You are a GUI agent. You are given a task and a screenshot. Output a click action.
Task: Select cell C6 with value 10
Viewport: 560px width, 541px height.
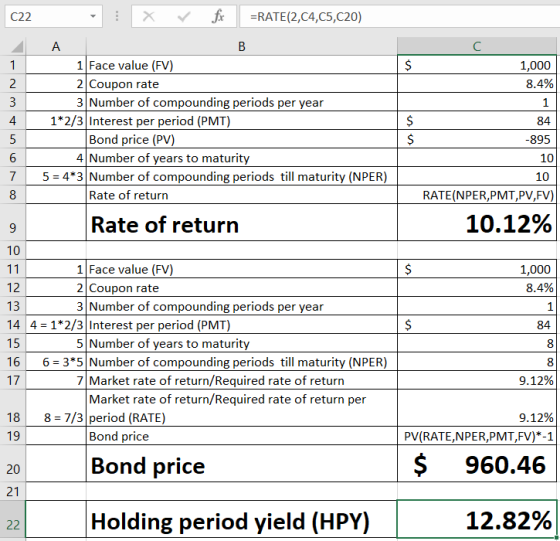[x=477, y=158]
